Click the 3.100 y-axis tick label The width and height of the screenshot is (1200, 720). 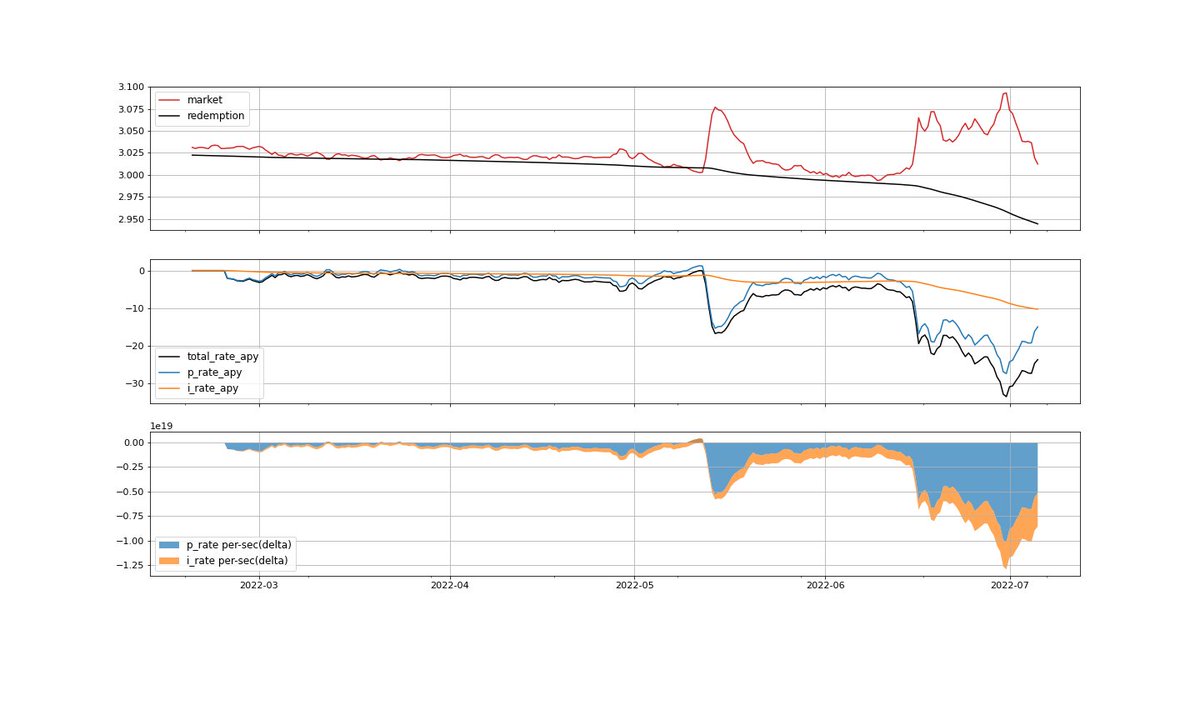point(129,88)
